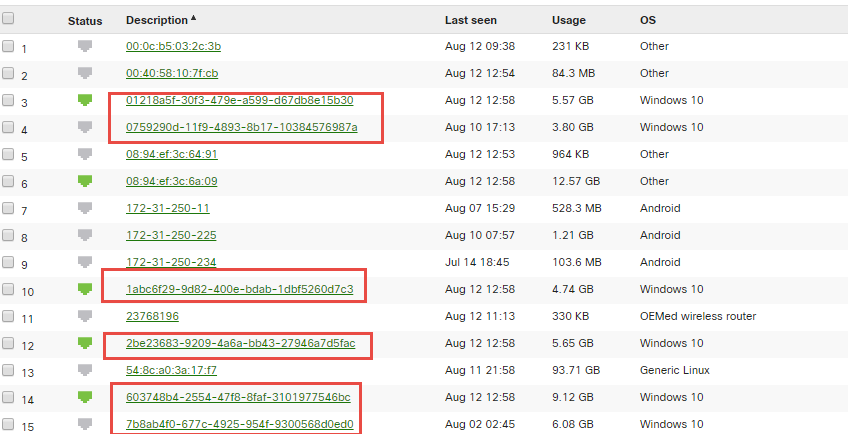
Task: Open client 603748b4-2554-47f8-8faf-3101977546bc
Action: [x=238, y=397]
